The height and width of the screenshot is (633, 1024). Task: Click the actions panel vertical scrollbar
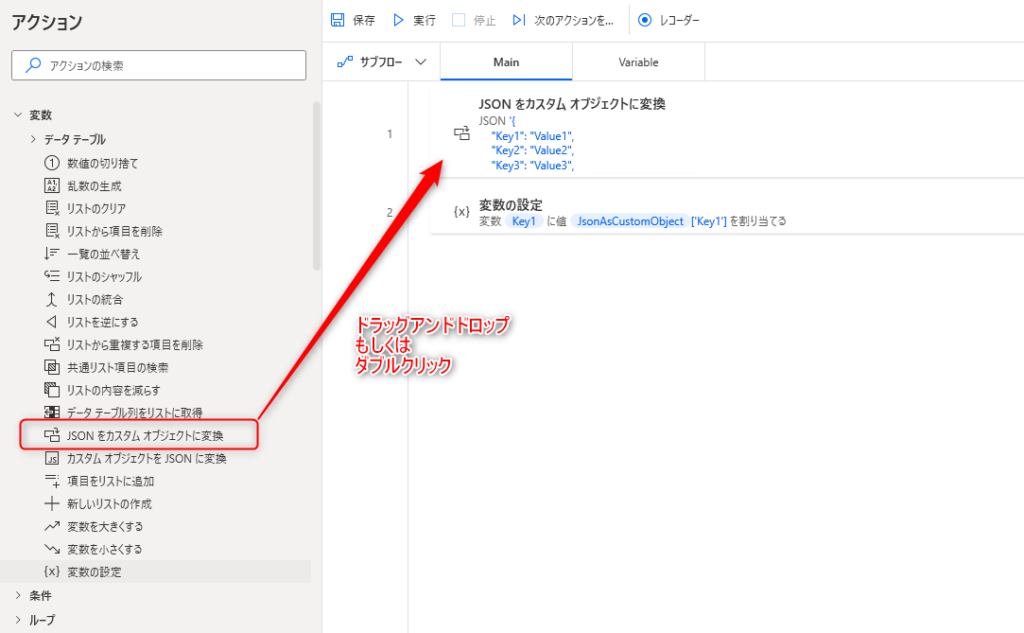click(317, 185)
